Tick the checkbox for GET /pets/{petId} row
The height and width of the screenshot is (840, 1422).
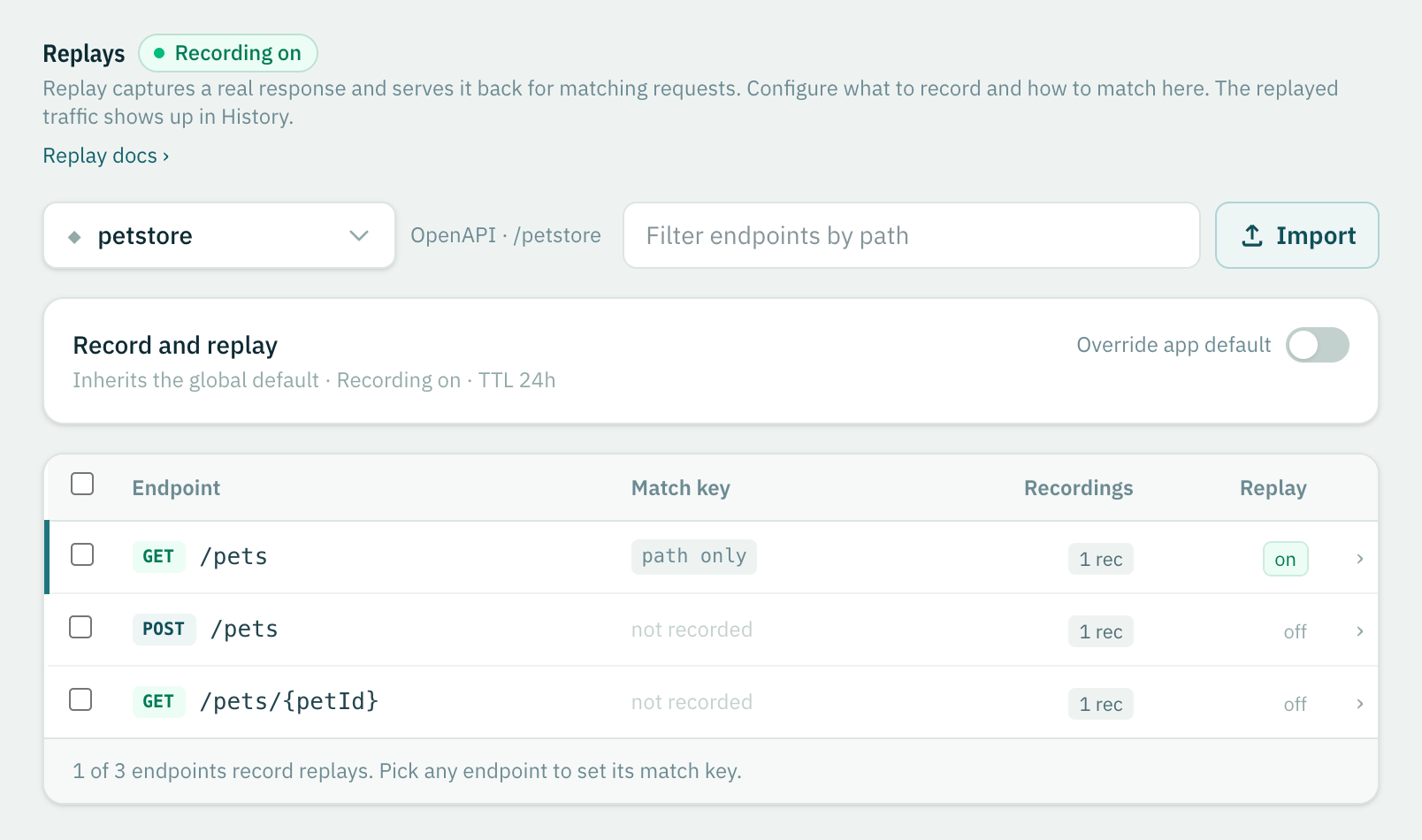80,699
